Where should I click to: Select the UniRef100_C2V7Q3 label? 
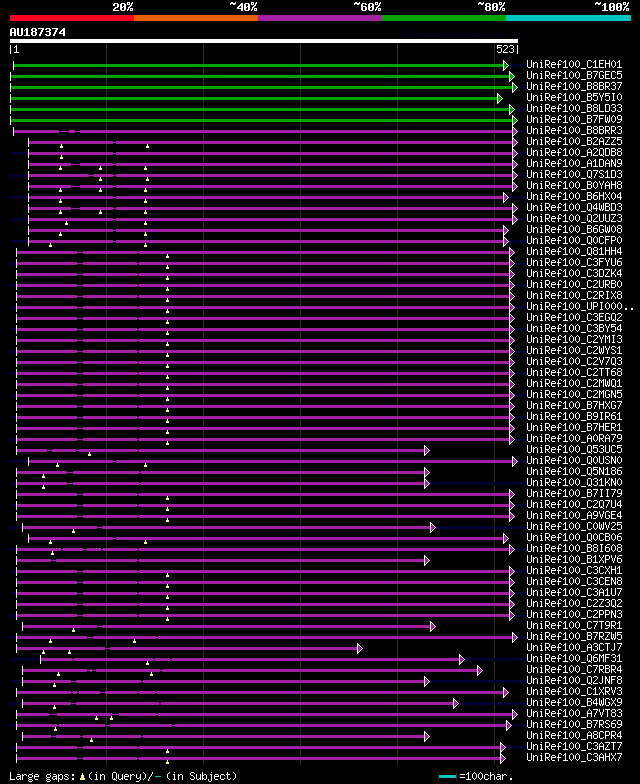pos(574,362)
